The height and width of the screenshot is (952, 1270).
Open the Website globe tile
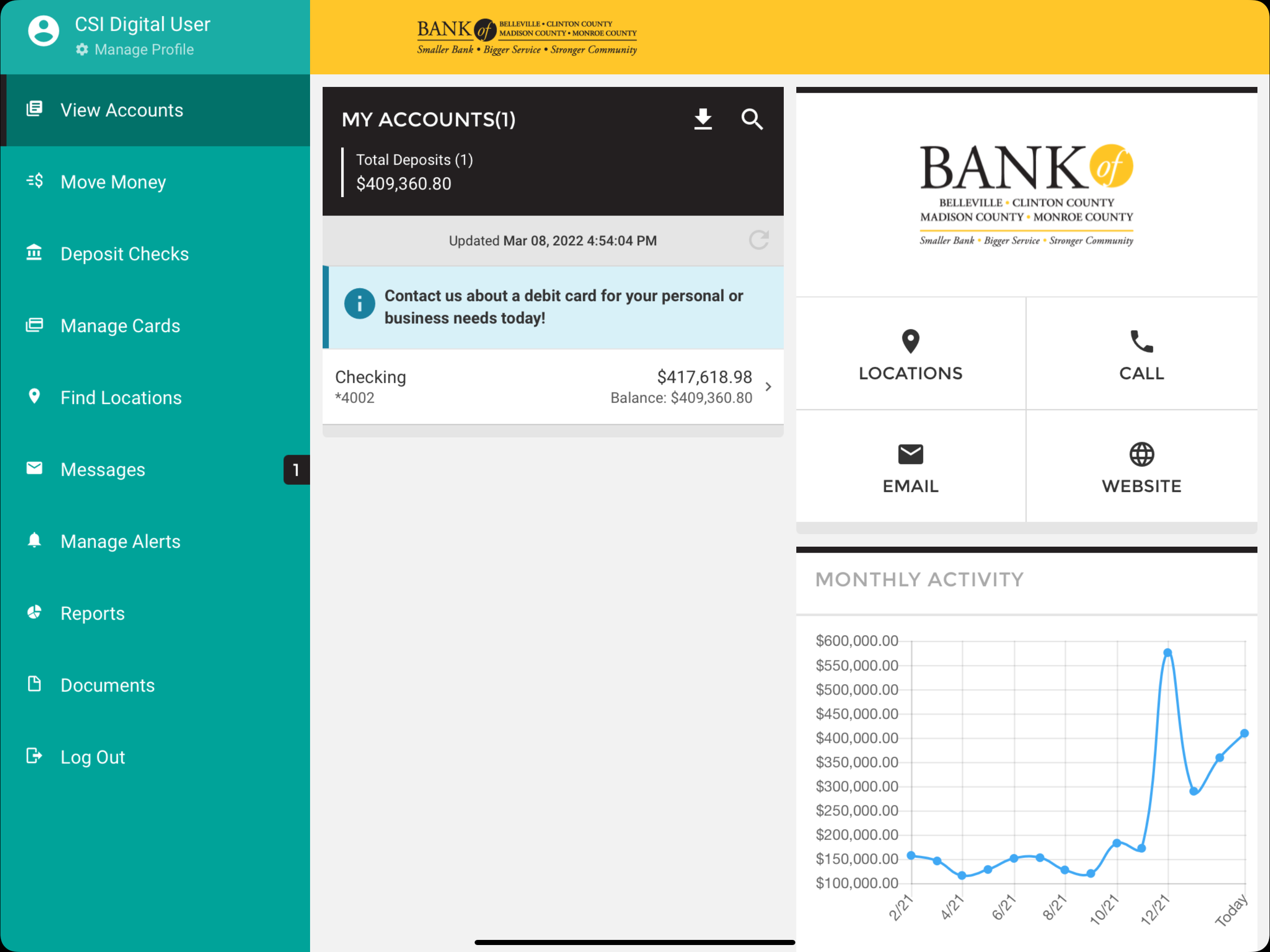pos(1141,467)
